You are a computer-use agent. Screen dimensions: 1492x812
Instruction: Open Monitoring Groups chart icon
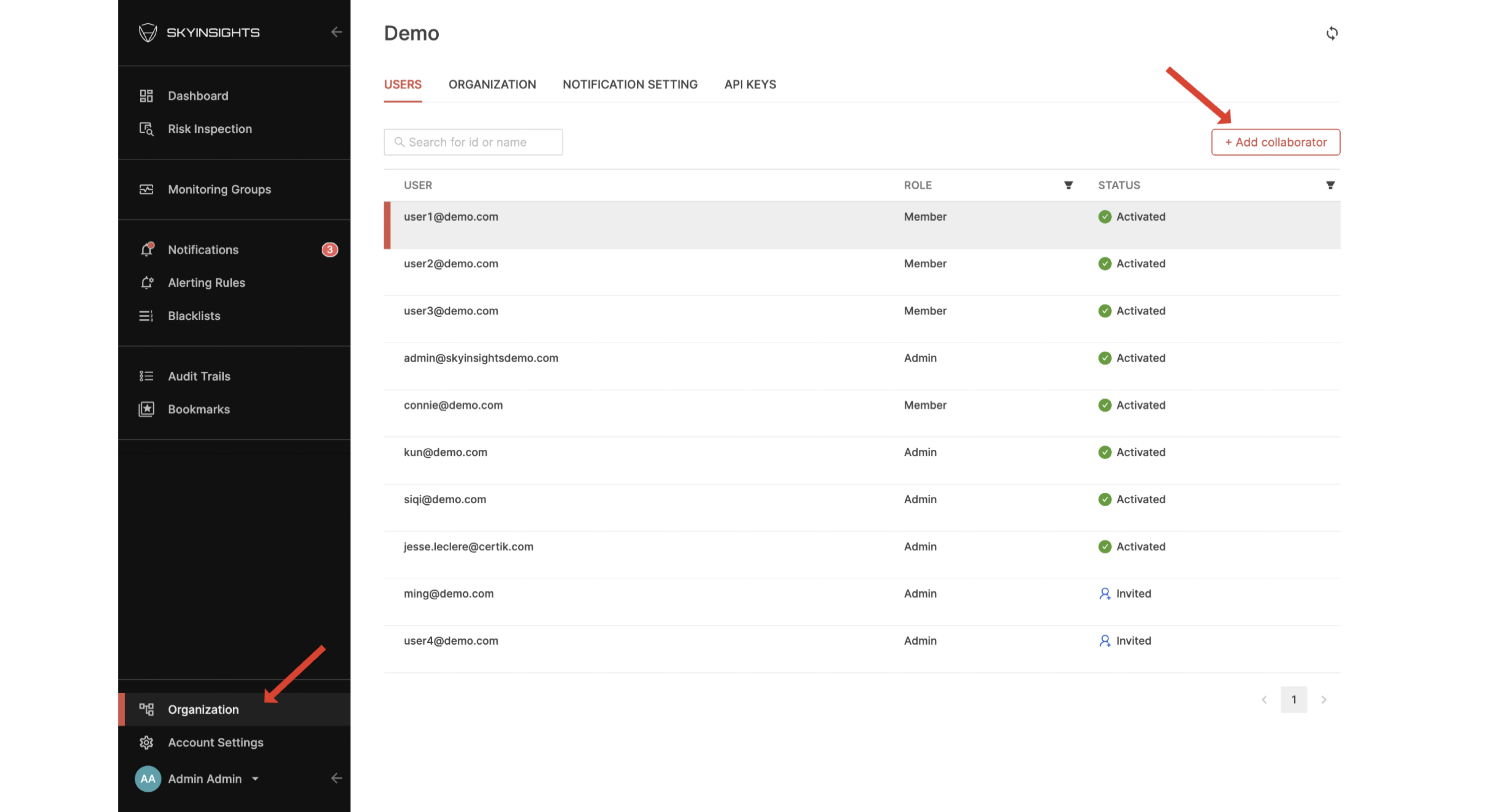146,189
